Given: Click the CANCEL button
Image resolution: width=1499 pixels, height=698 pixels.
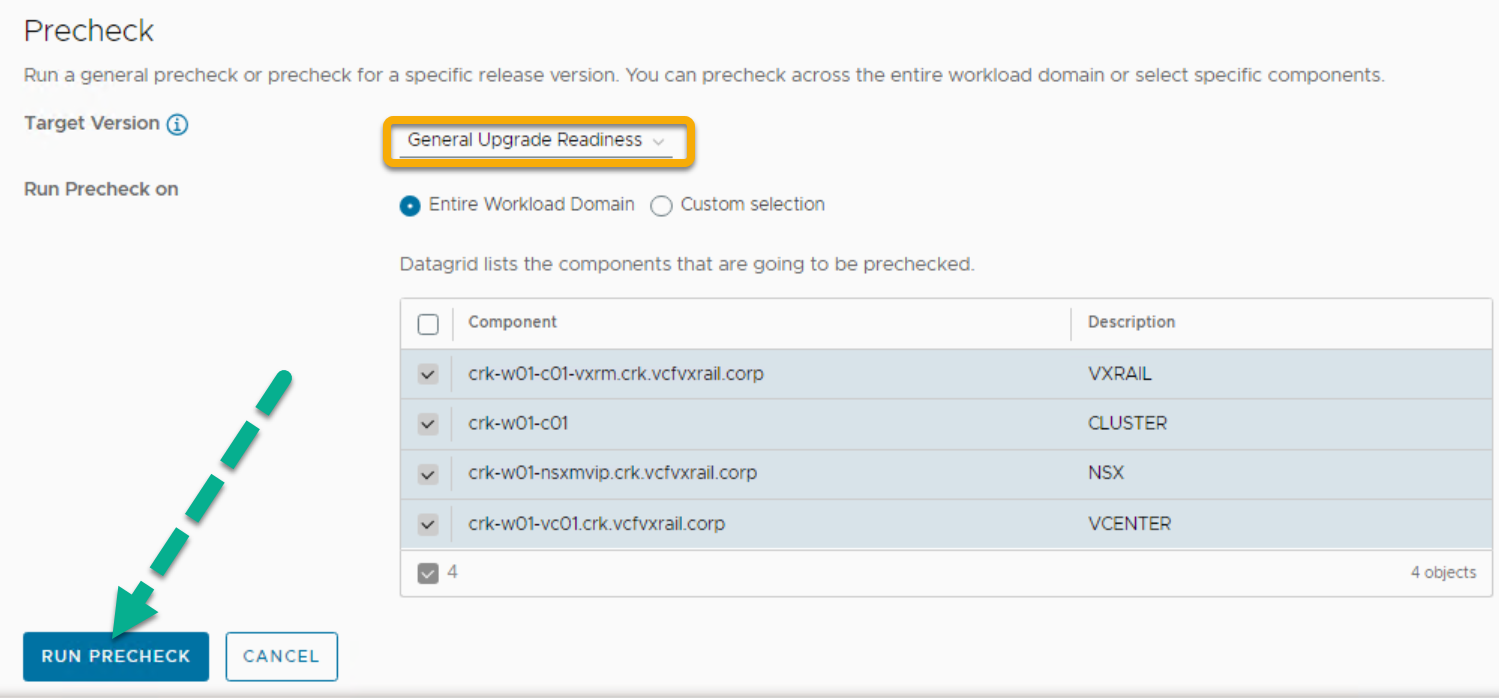Looking at the screenshot, I should pos(281,657).
